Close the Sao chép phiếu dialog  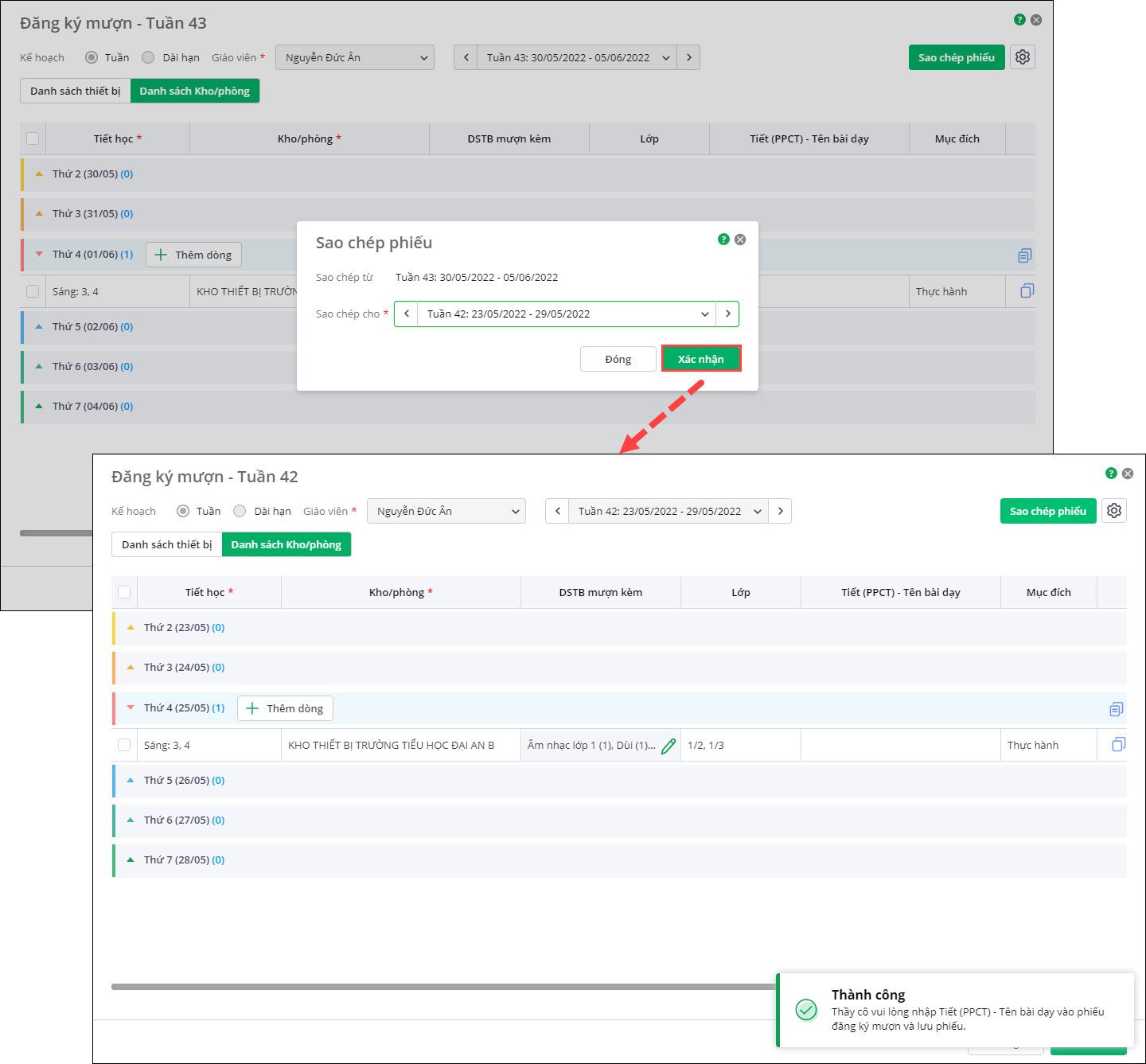740,240
